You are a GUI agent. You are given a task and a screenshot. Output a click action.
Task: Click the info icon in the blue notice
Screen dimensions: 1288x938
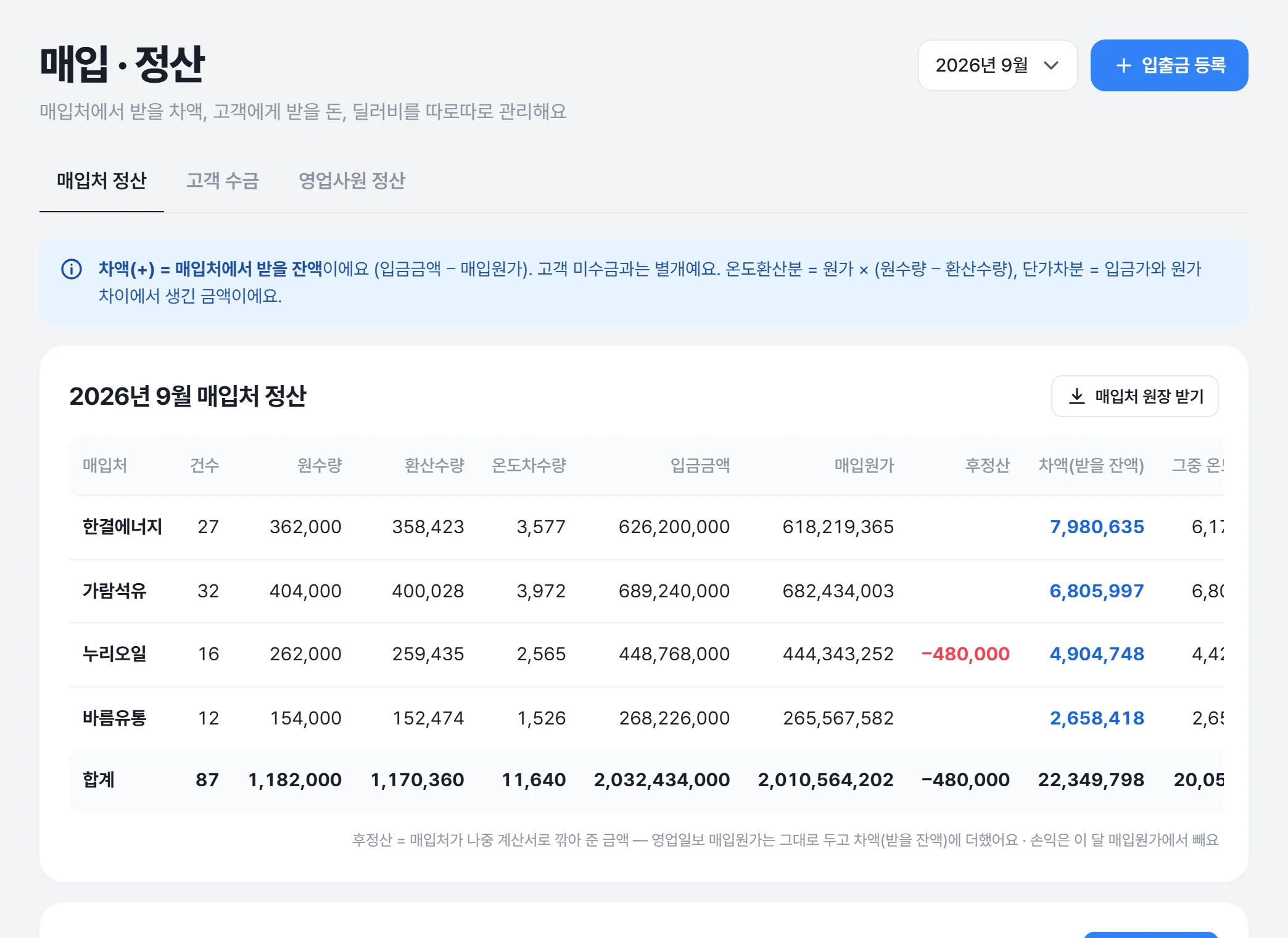point(72,269)
